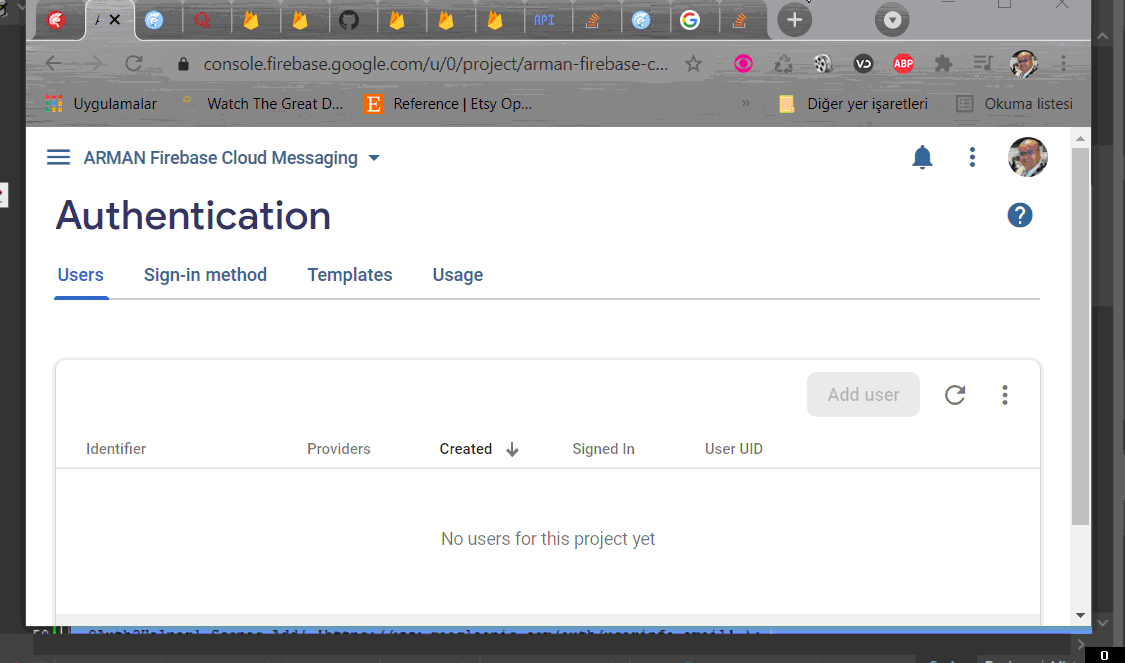This screenshot has height=663, width=1125.
Task: Open the pink eye extension icon
Action: point(743,64)
